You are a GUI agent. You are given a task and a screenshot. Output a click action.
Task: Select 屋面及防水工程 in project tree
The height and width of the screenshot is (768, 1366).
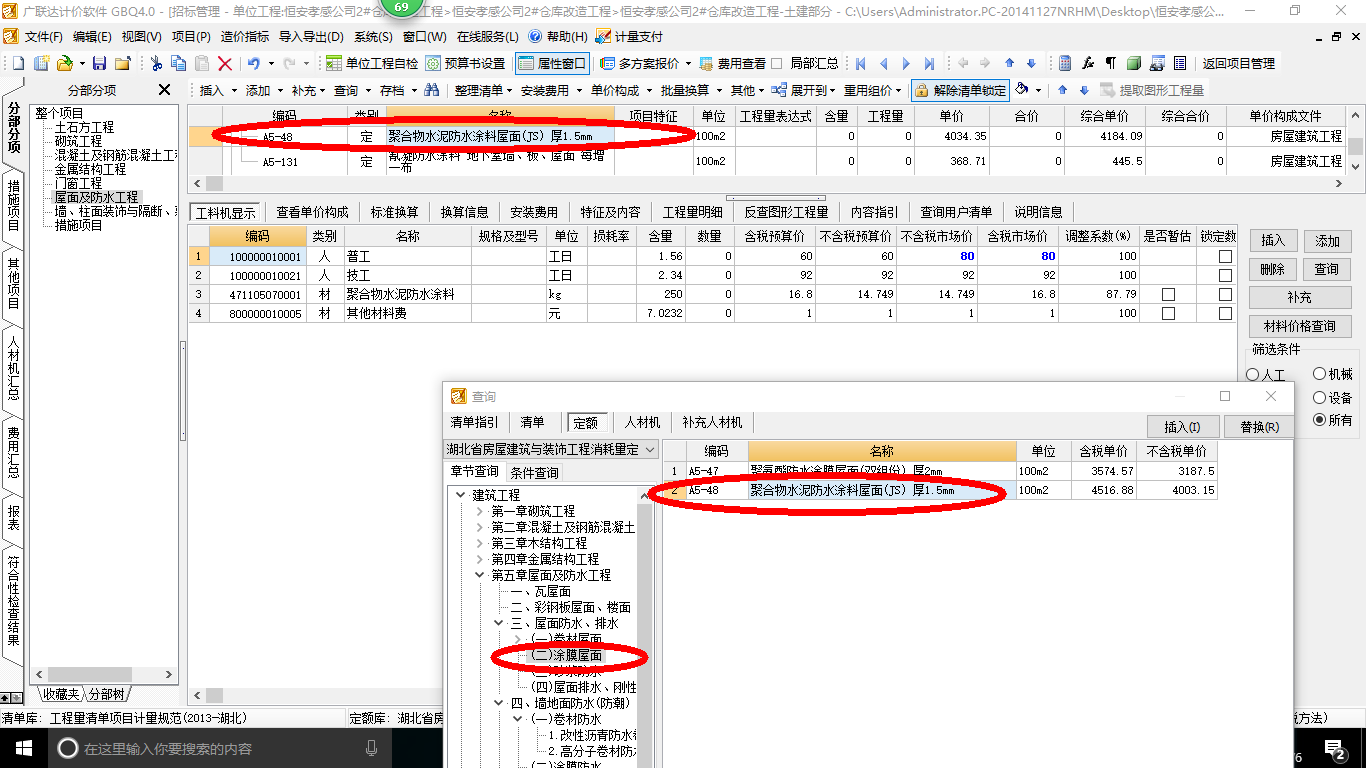[x=96, y=198]
